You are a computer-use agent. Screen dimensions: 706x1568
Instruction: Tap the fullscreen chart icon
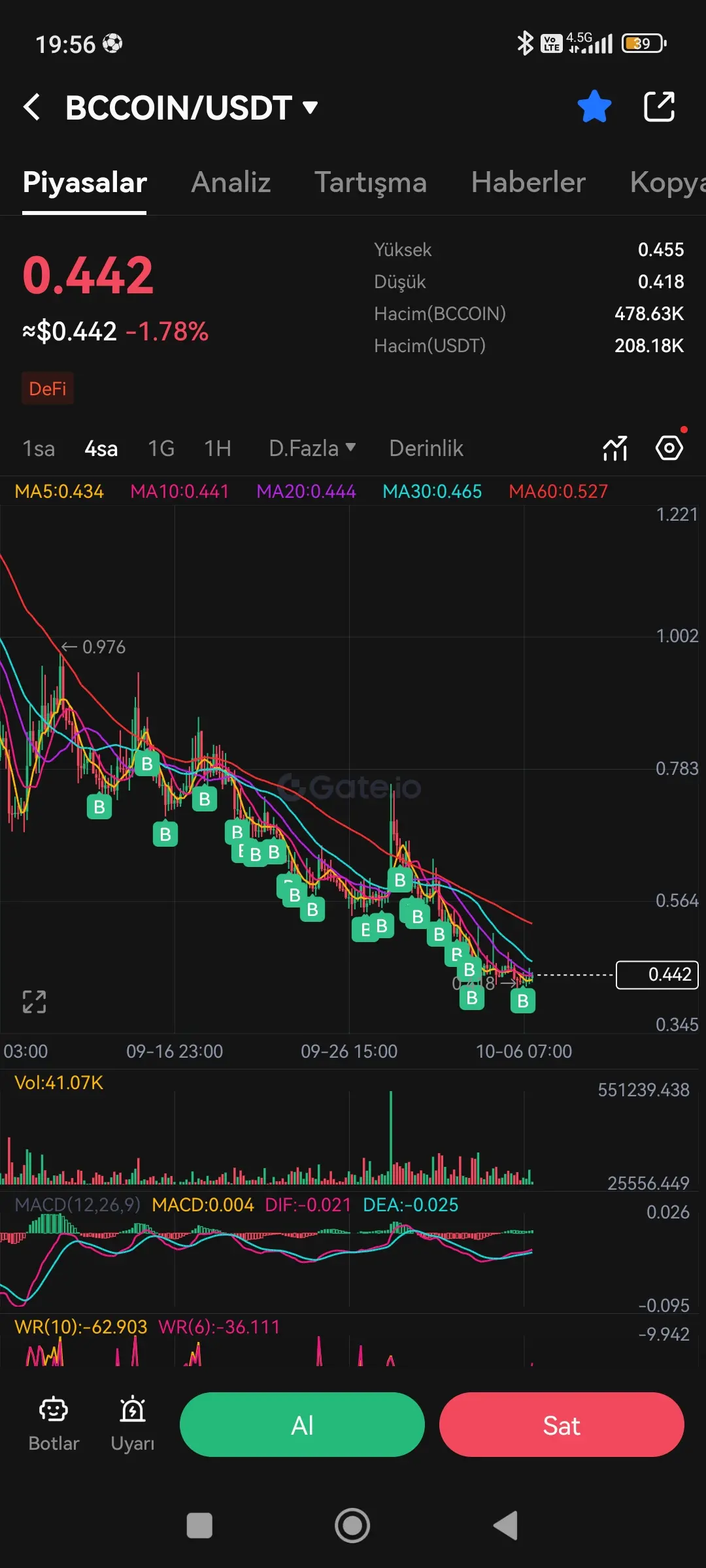pyautogui.click(x=34, y=1002)
